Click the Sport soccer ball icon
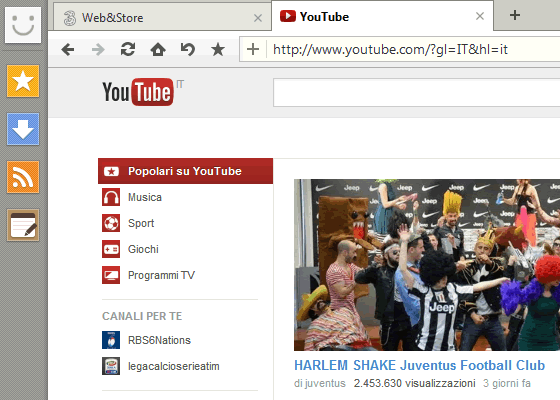560x400 pixels. [x=111, y=223]
